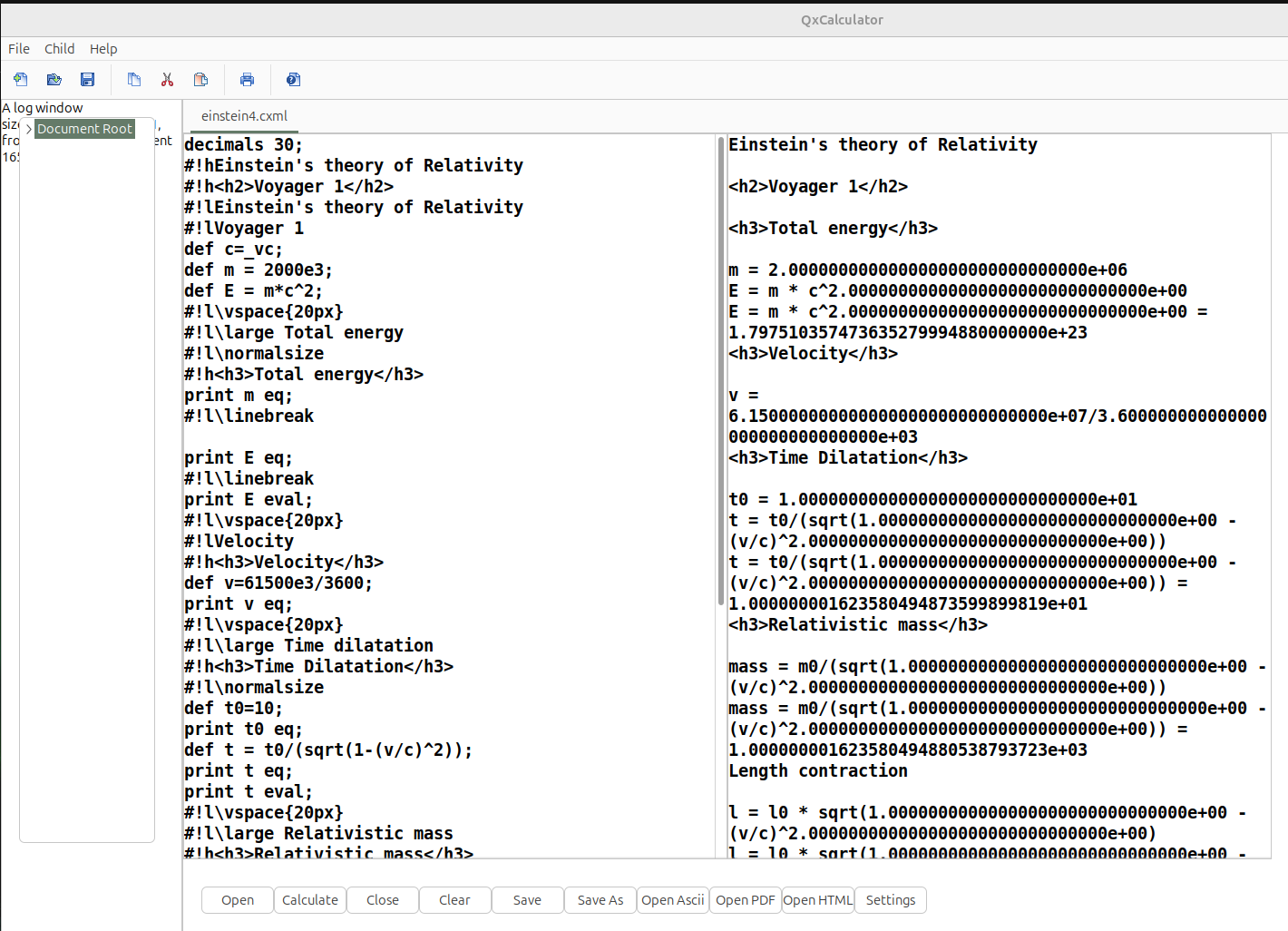This screenshot has width=1288, height=931.
Task: Click the Copy icon in toolbar
Action: pos(134,80)
